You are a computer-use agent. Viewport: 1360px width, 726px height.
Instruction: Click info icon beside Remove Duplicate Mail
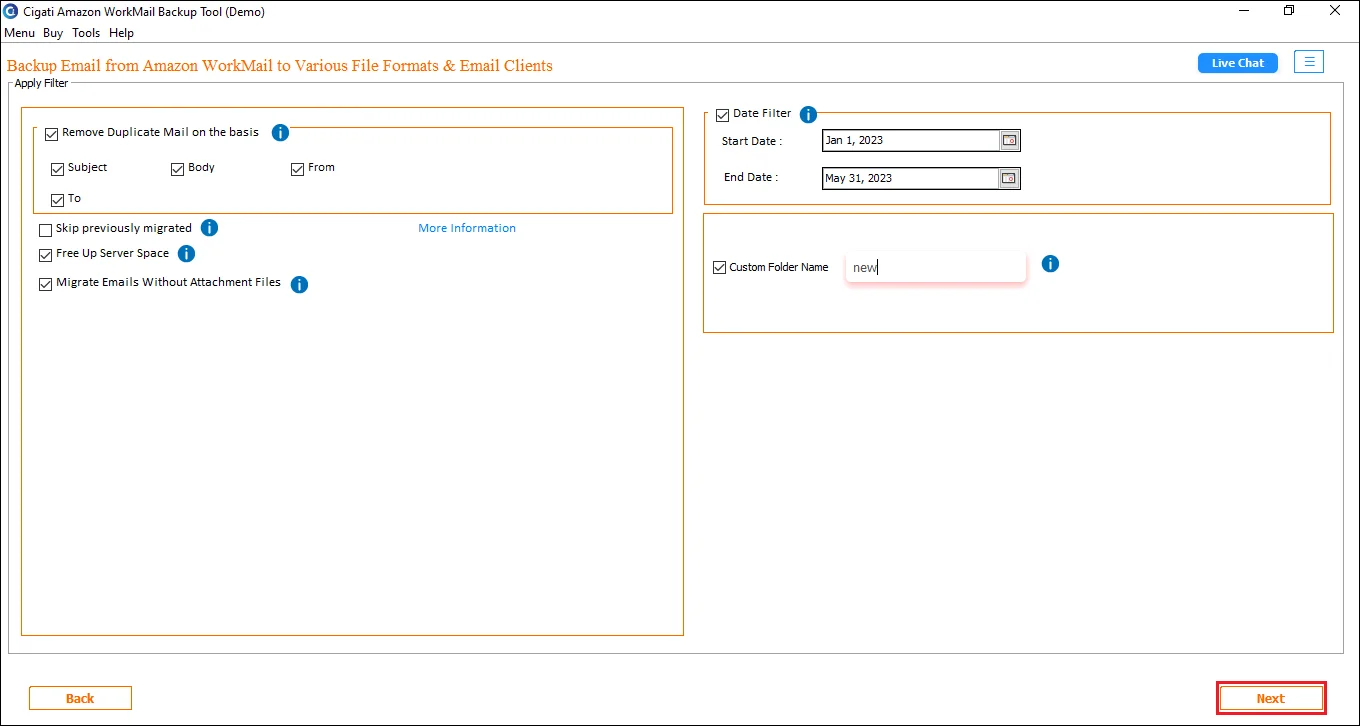pyautogui.click(x=281, y=133)
